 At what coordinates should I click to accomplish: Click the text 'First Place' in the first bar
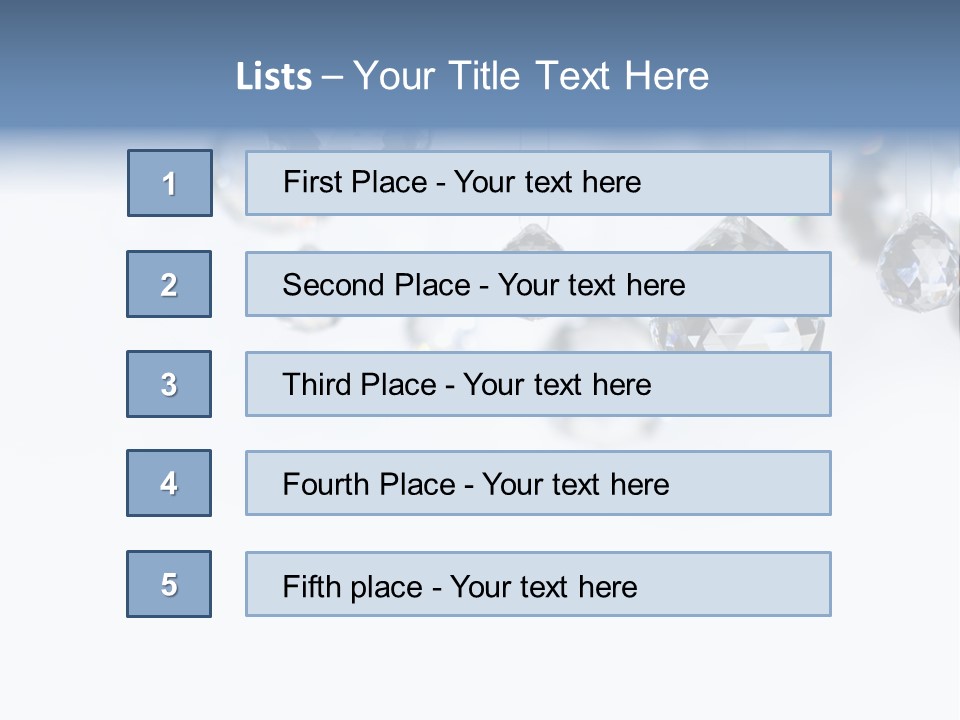[x=355, y=182]
